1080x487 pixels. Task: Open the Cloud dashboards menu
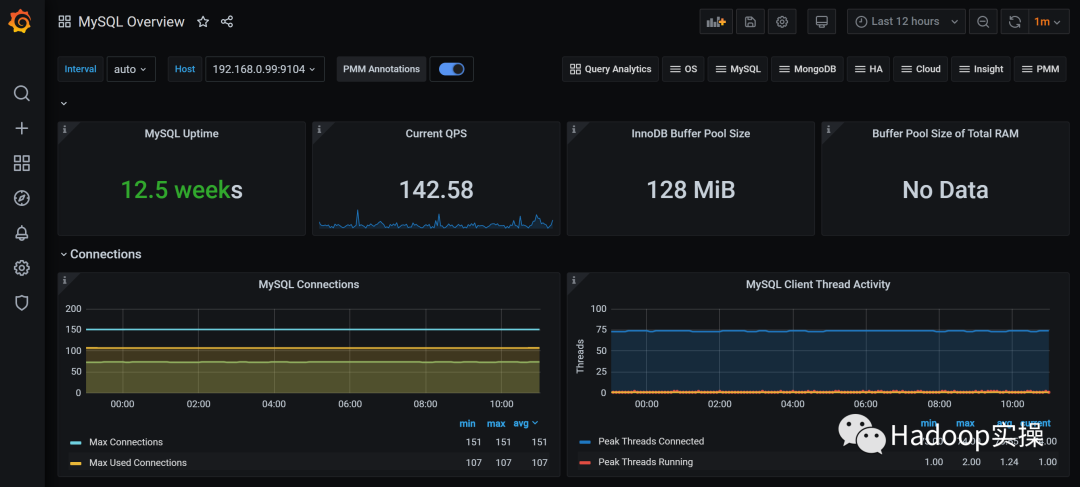point(920,69)
